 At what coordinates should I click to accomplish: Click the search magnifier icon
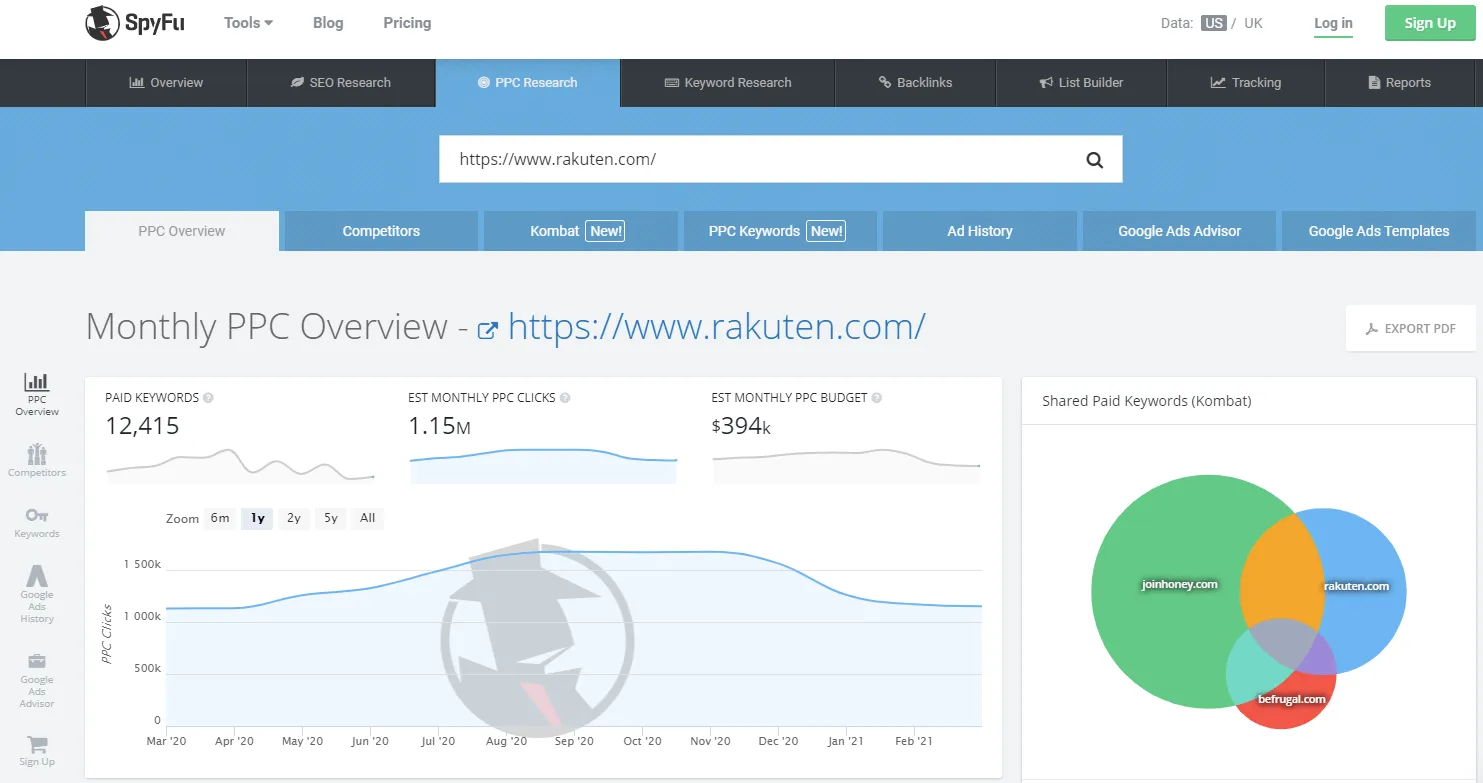coord(1094,160)
